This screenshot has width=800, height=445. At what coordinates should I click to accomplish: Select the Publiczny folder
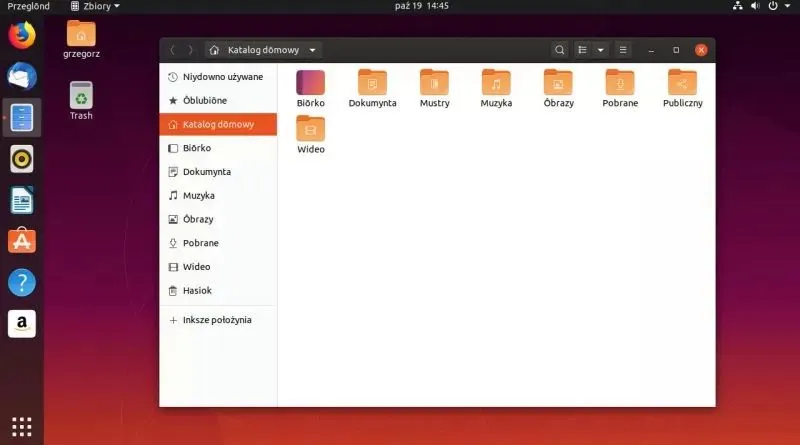(x=683, y=88)
